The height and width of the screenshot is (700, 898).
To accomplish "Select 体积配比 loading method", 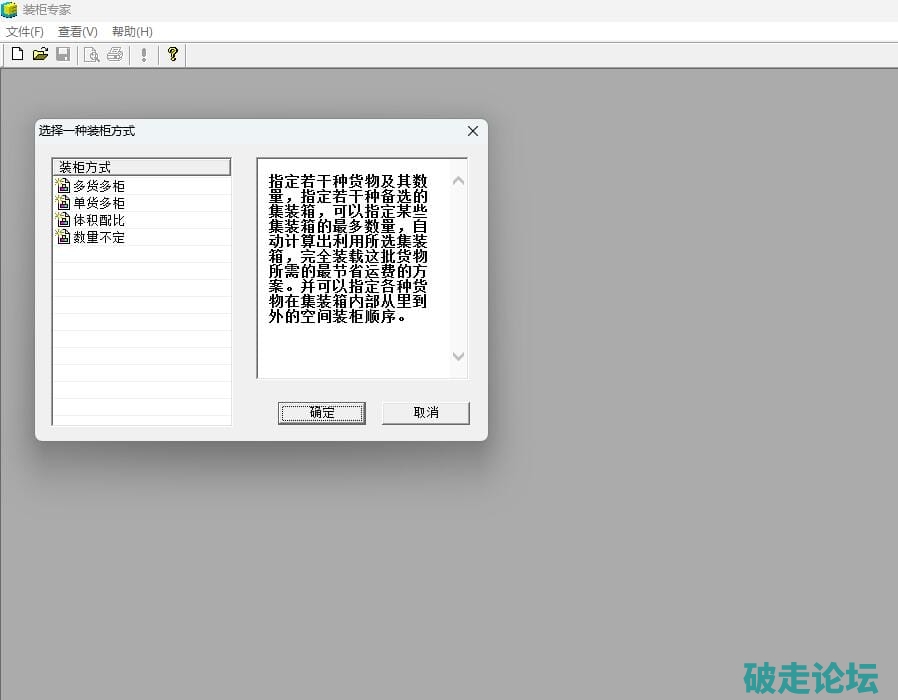I will point(99,220).
